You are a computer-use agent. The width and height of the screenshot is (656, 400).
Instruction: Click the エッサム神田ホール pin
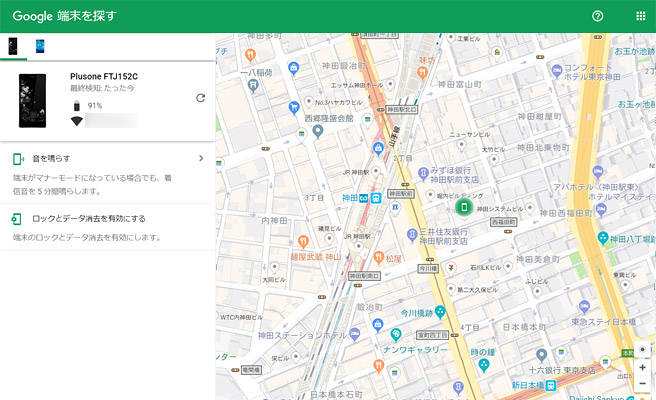390,85
